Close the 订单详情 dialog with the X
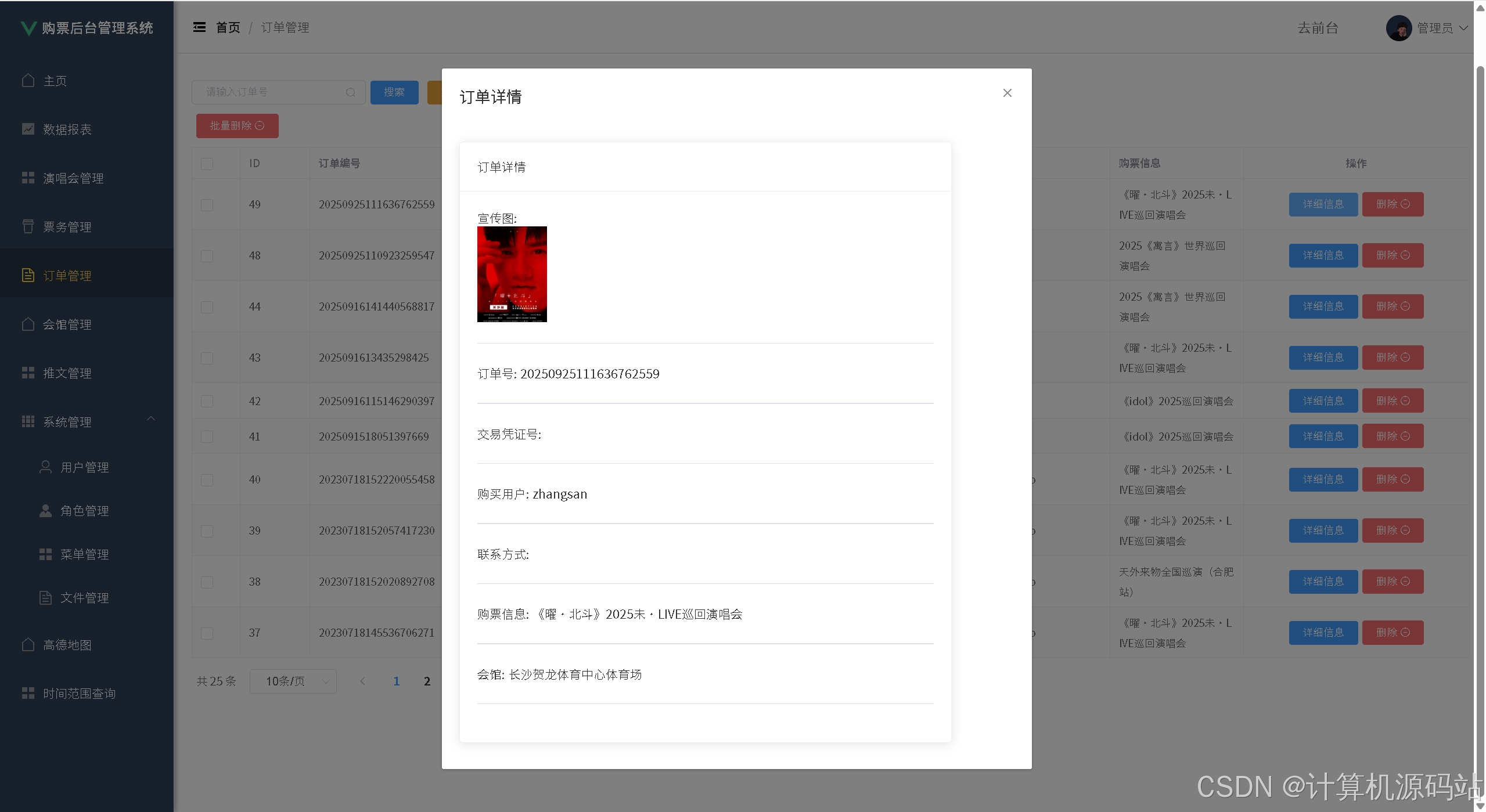 pyautogui.click(x=1007, y=93)
